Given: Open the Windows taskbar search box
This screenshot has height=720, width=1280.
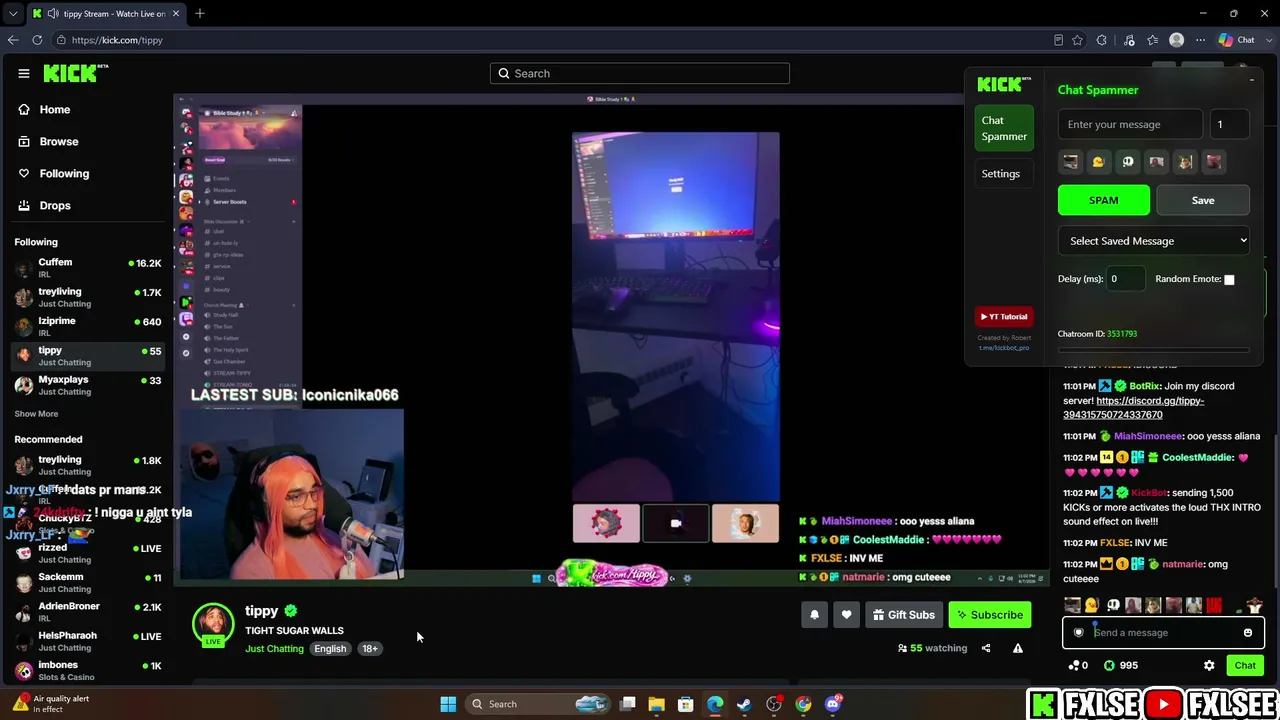Looking at the screenshot, I should click(540, 704).
